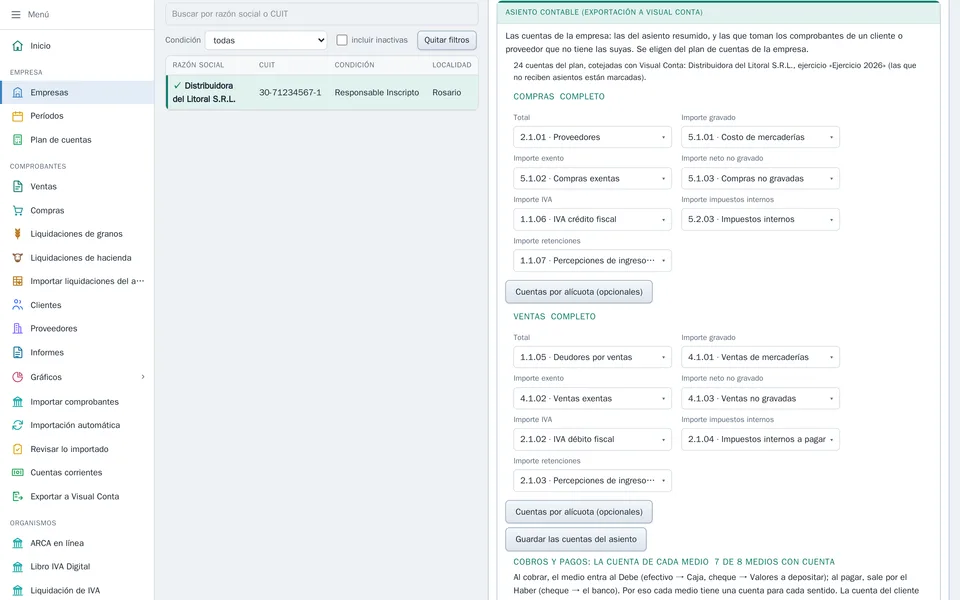The height and width of the screenshot is (600, 960).
Task: Open '5.1.03 - Compras no gravadas' dropdown
Action: pos(760,178)
